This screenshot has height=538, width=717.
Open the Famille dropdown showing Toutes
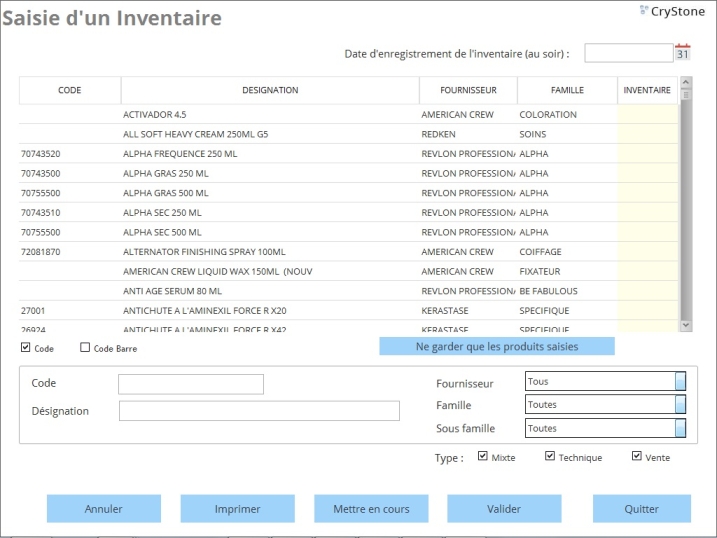tap(605, 405)
